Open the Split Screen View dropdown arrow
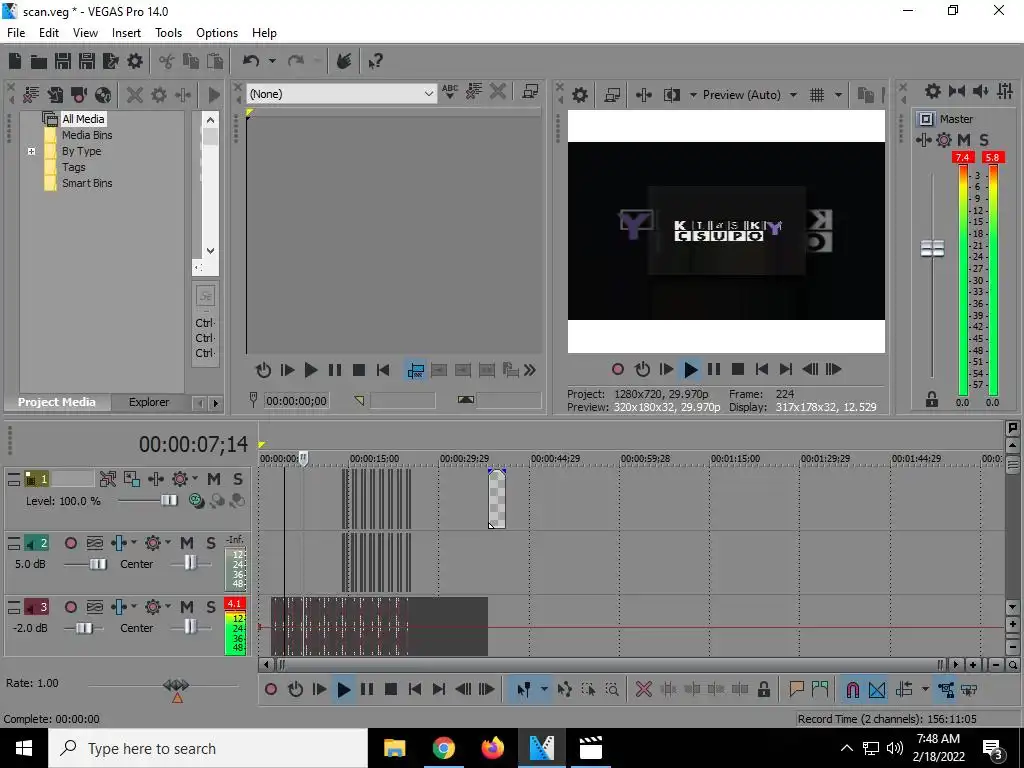The width and height of the screenshot is (1024, 768). point(692,95)
